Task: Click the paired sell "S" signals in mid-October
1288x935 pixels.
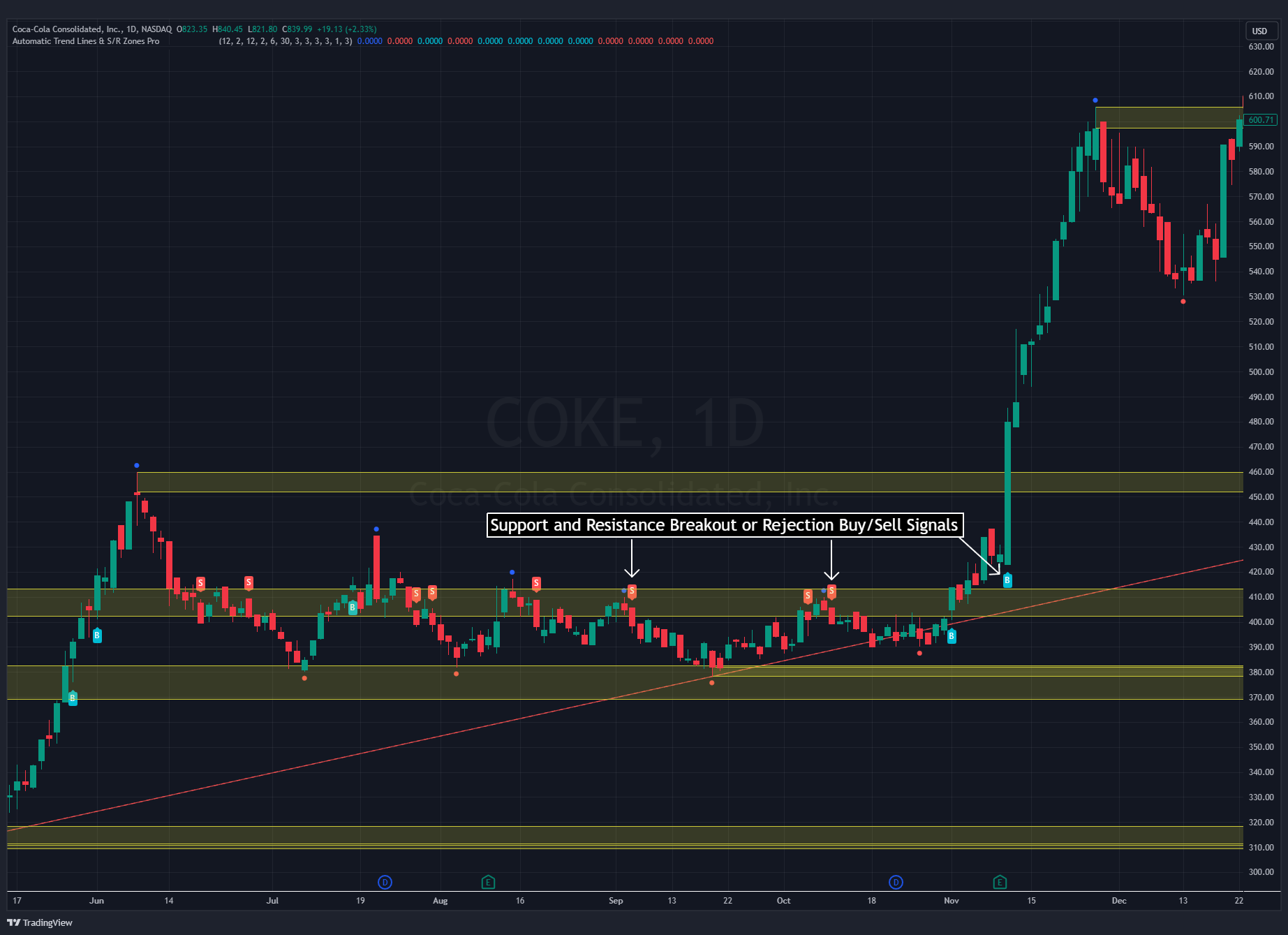Action: pyautogui.click(x=818, y=595)
